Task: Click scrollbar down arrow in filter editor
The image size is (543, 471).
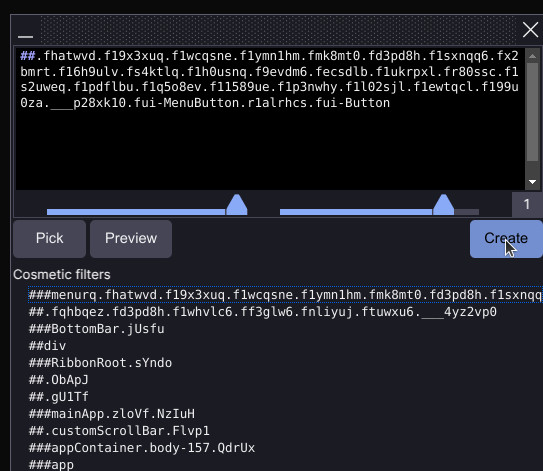Action: (x=533, y=182)
